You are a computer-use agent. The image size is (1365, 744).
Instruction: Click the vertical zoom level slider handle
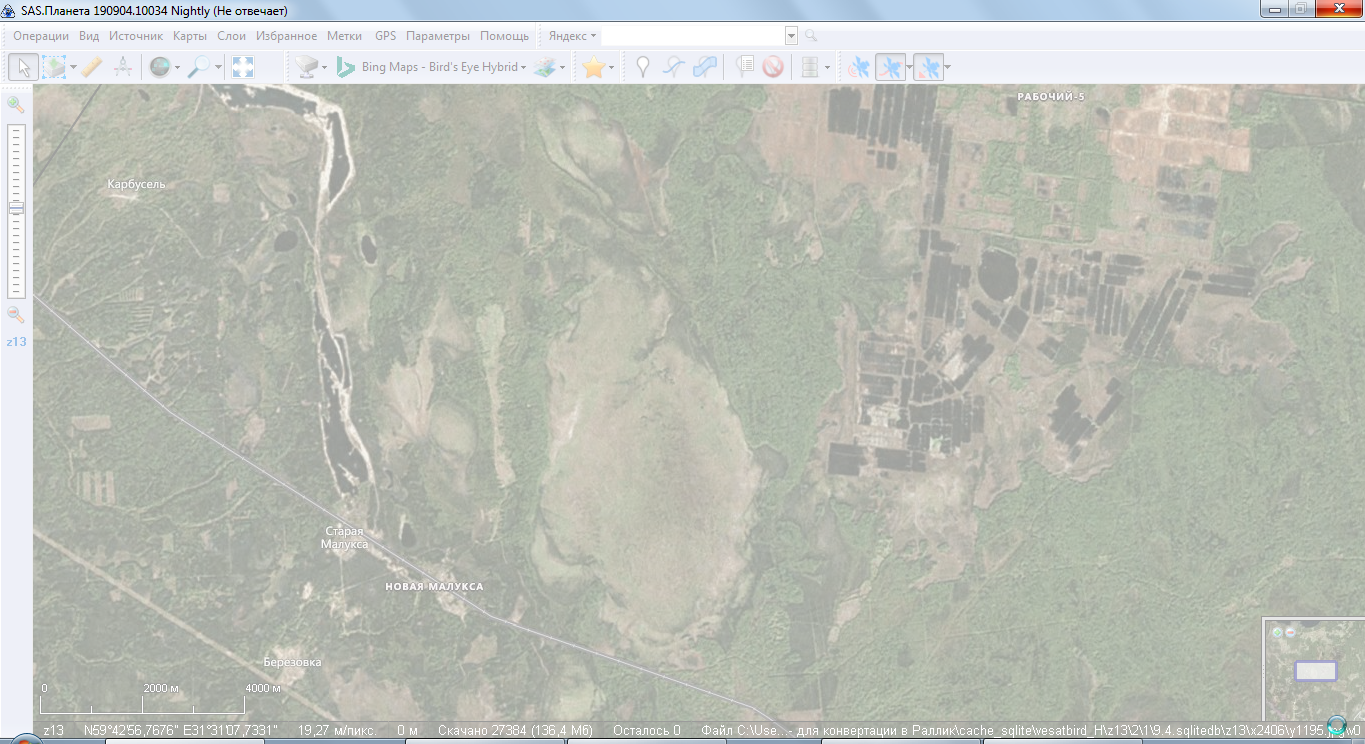tap(16, 208)
